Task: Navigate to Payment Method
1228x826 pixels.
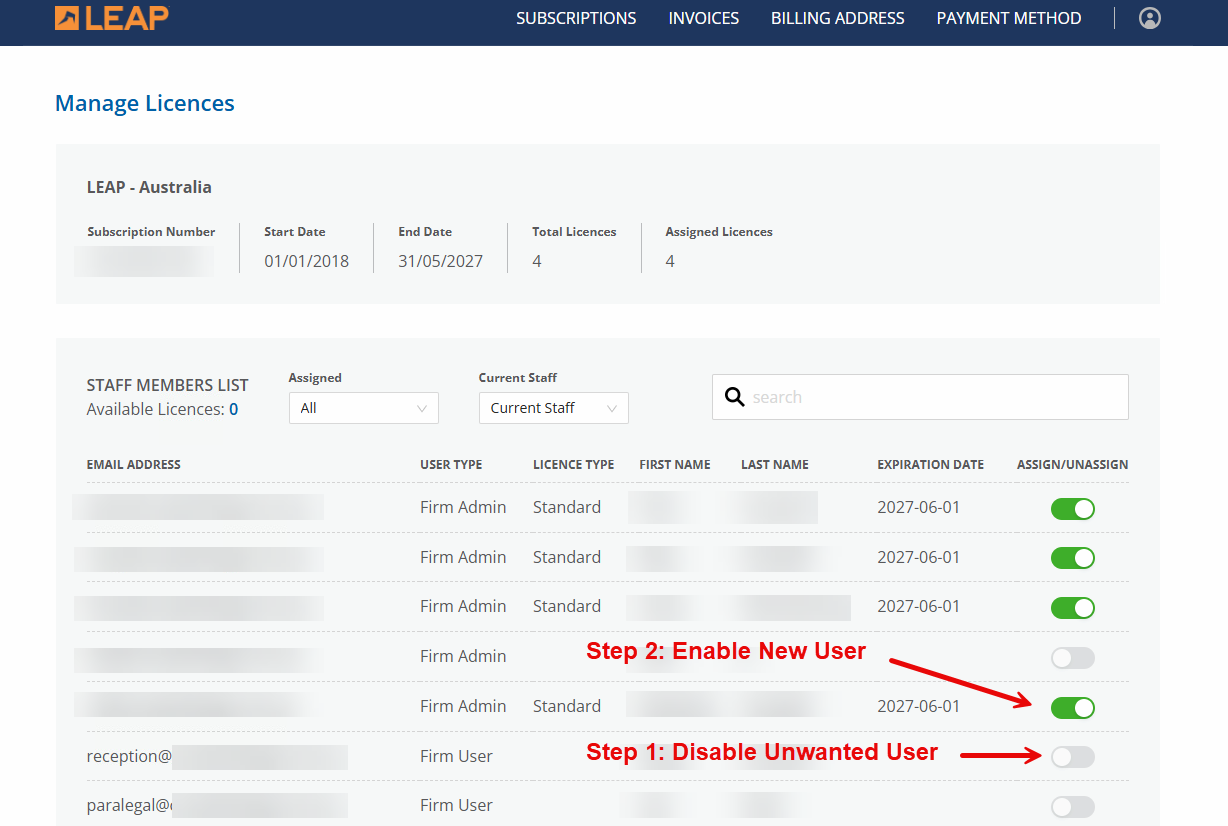Action: click(1008, 18)
